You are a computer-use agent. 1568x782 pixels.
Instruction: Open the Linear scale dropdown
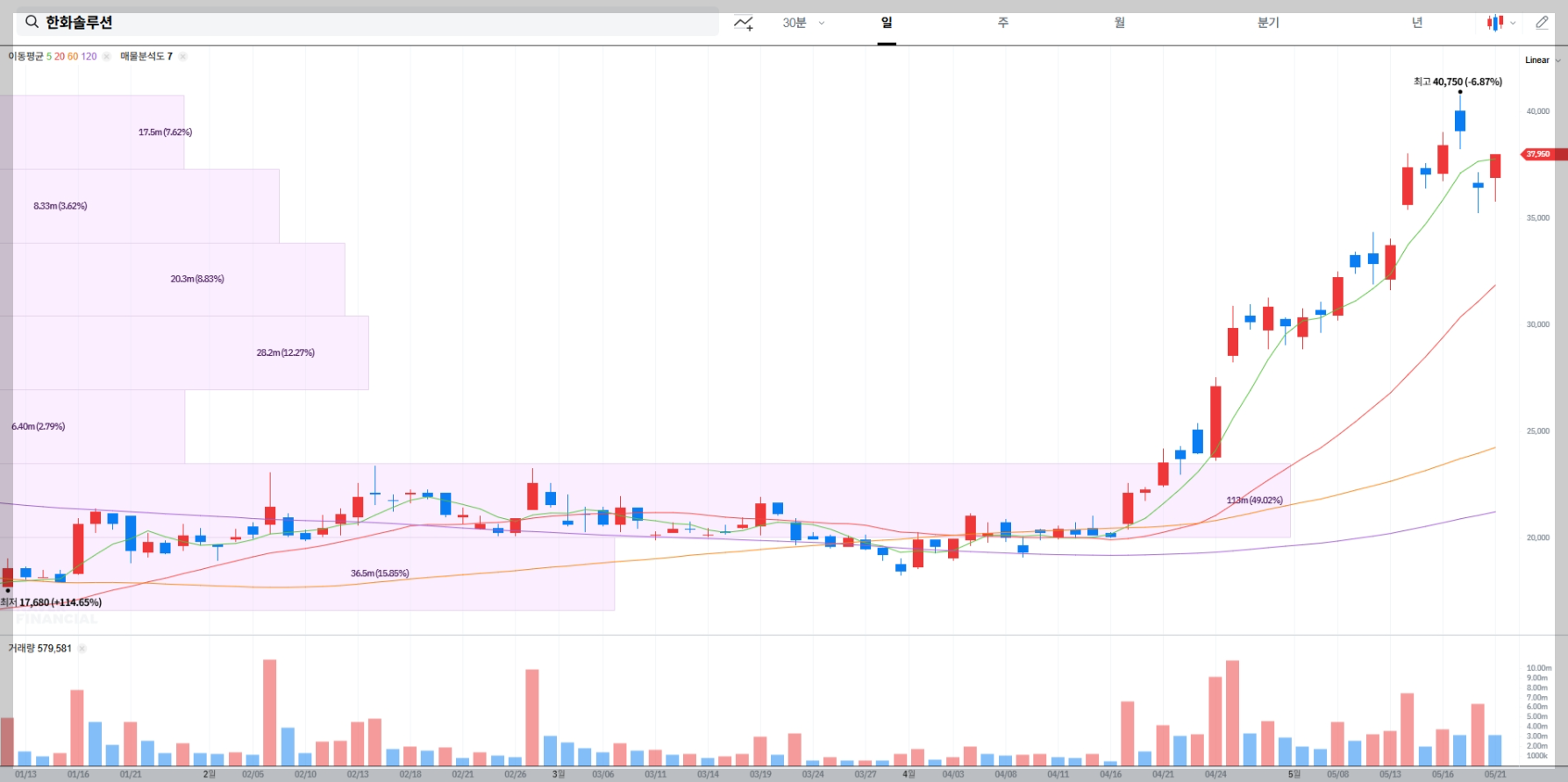(1543, 60)
